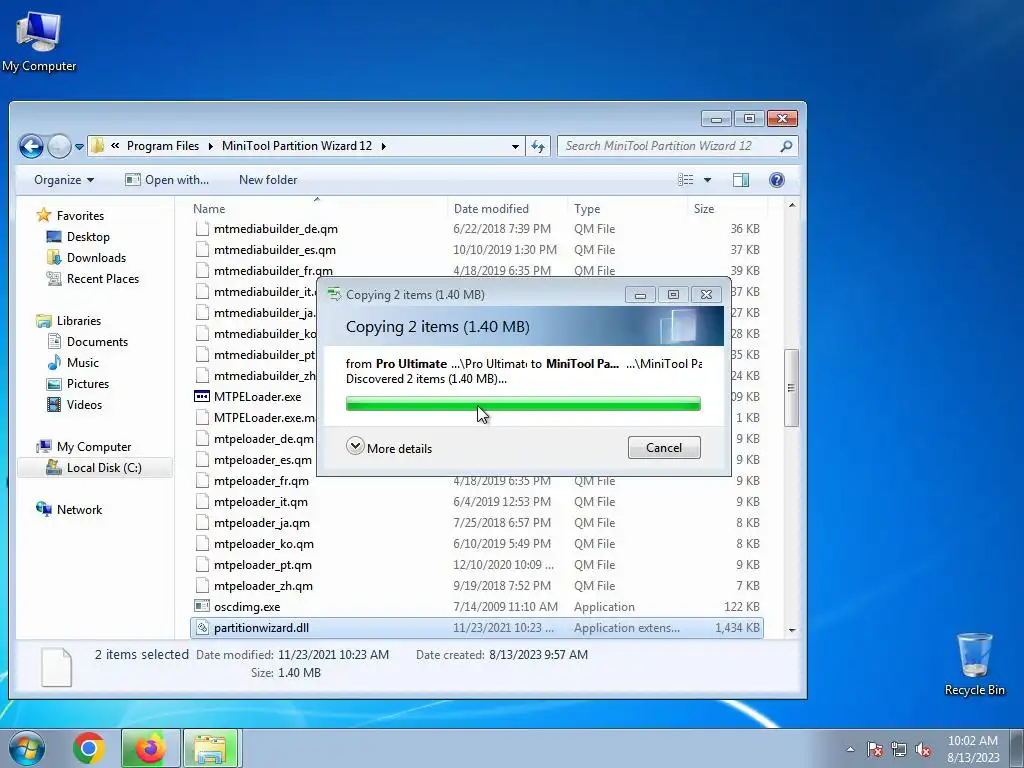Toggle the preview pane icon
The height and width of the screenshot is (768, 1024).
point(741,180)
